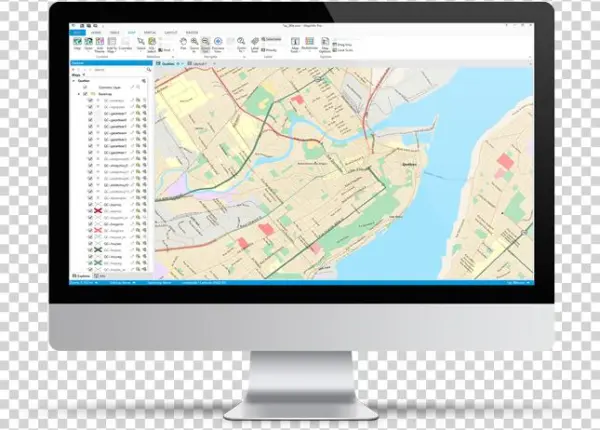Open the Redistricter tool
600x430 pixels.
310,43
